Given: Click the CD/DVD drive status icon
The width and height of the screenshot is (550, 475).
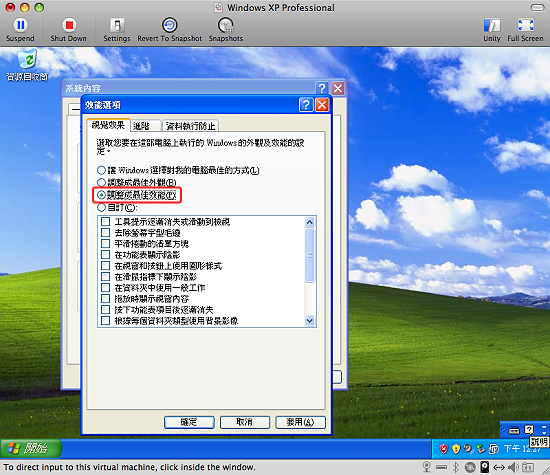Looking at the screenshot, I should point(470,467).
